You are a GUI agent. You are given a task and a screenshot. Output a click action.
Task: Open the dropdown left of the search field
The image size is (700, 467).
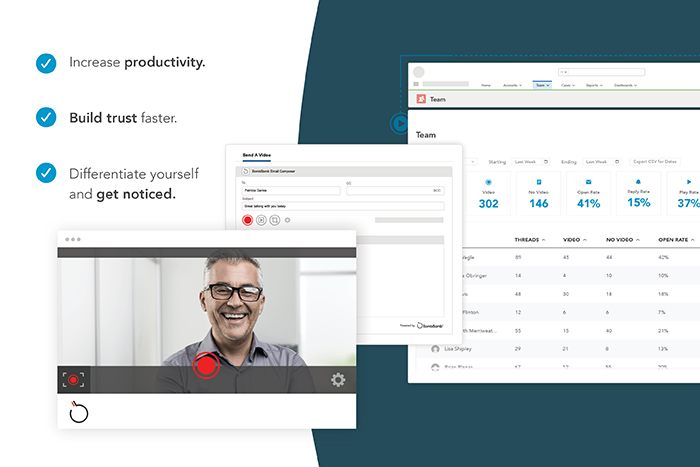[563, 72]
